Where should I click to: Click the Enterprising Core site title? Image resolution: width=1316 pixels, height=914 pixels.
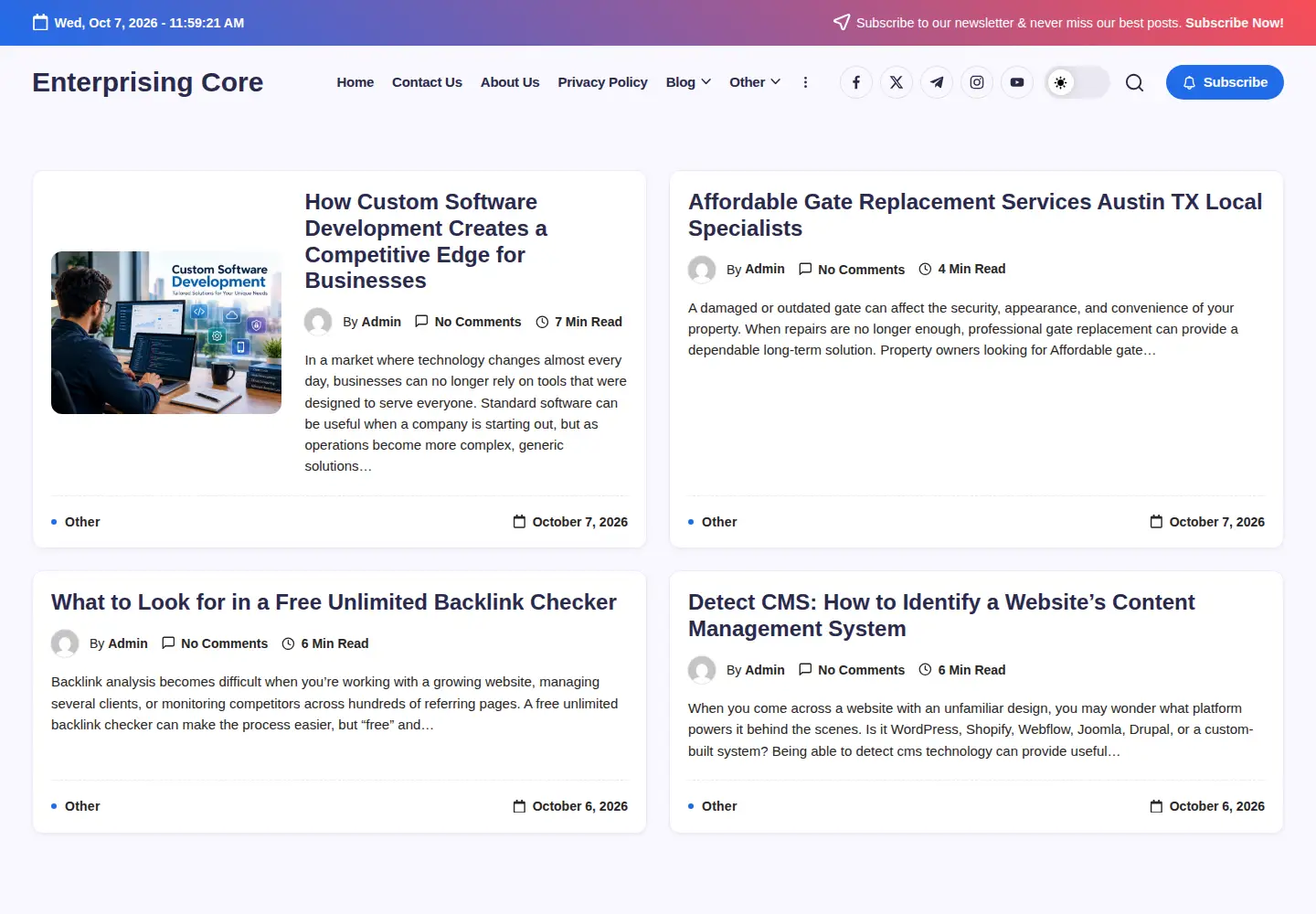click(x=148, y=82)
